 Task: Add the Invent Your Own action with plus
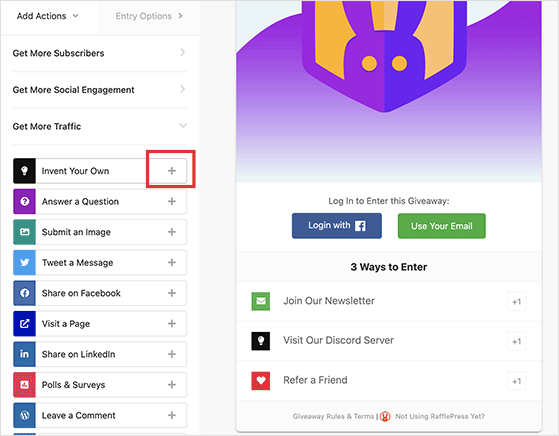pos(172,171)
